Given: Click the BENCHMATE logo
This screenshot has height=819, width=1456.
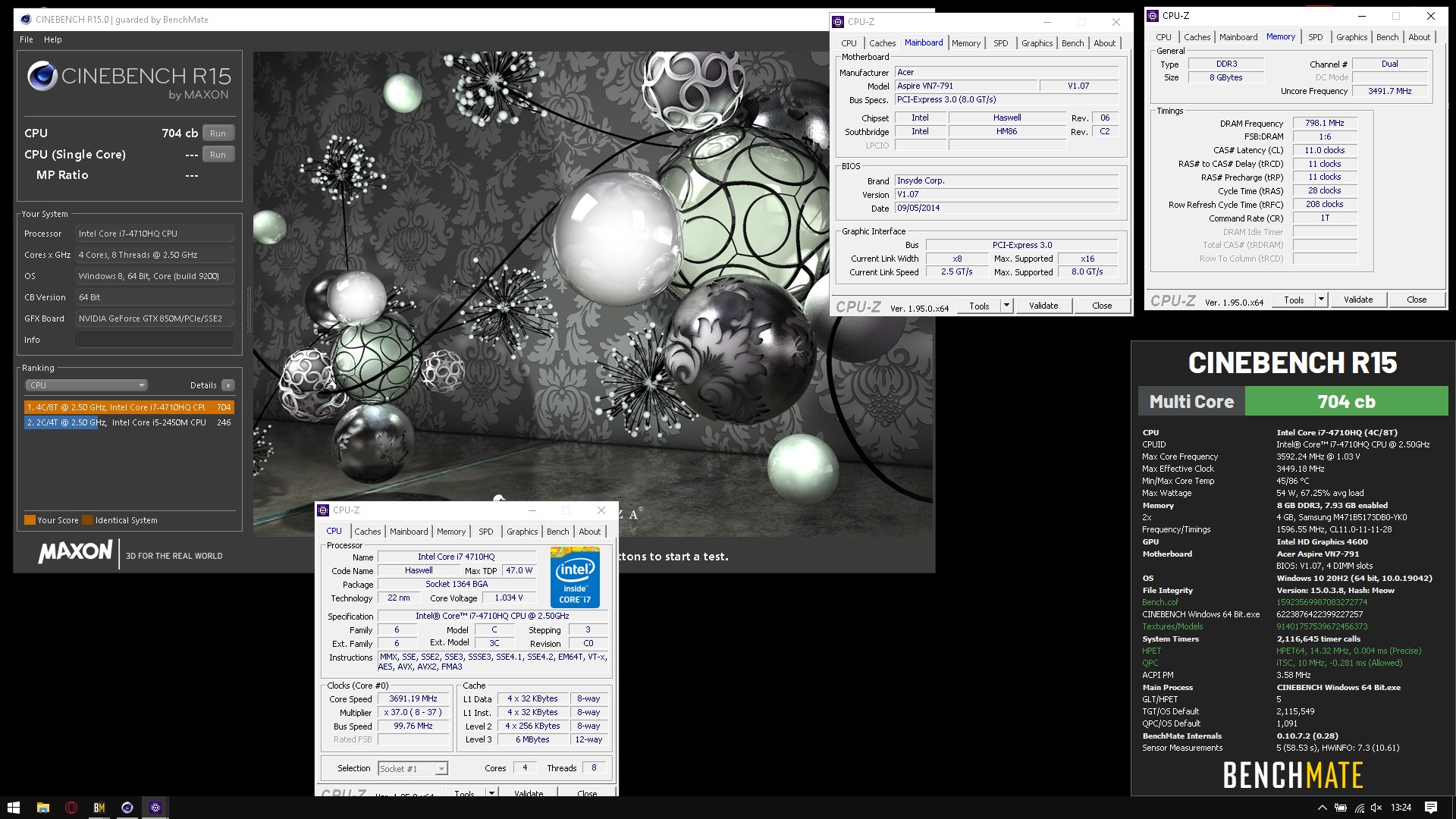Looking at the screenshot, I should 1293,775.
